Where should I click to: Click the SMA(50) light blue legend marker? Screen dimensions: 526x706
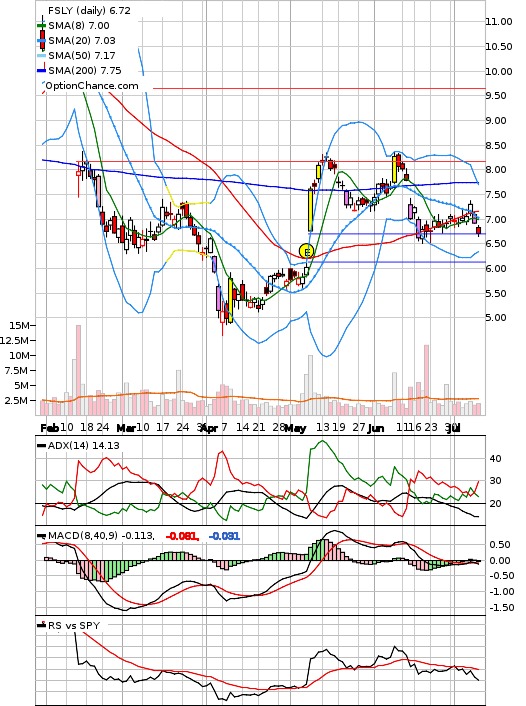[41, 56]
